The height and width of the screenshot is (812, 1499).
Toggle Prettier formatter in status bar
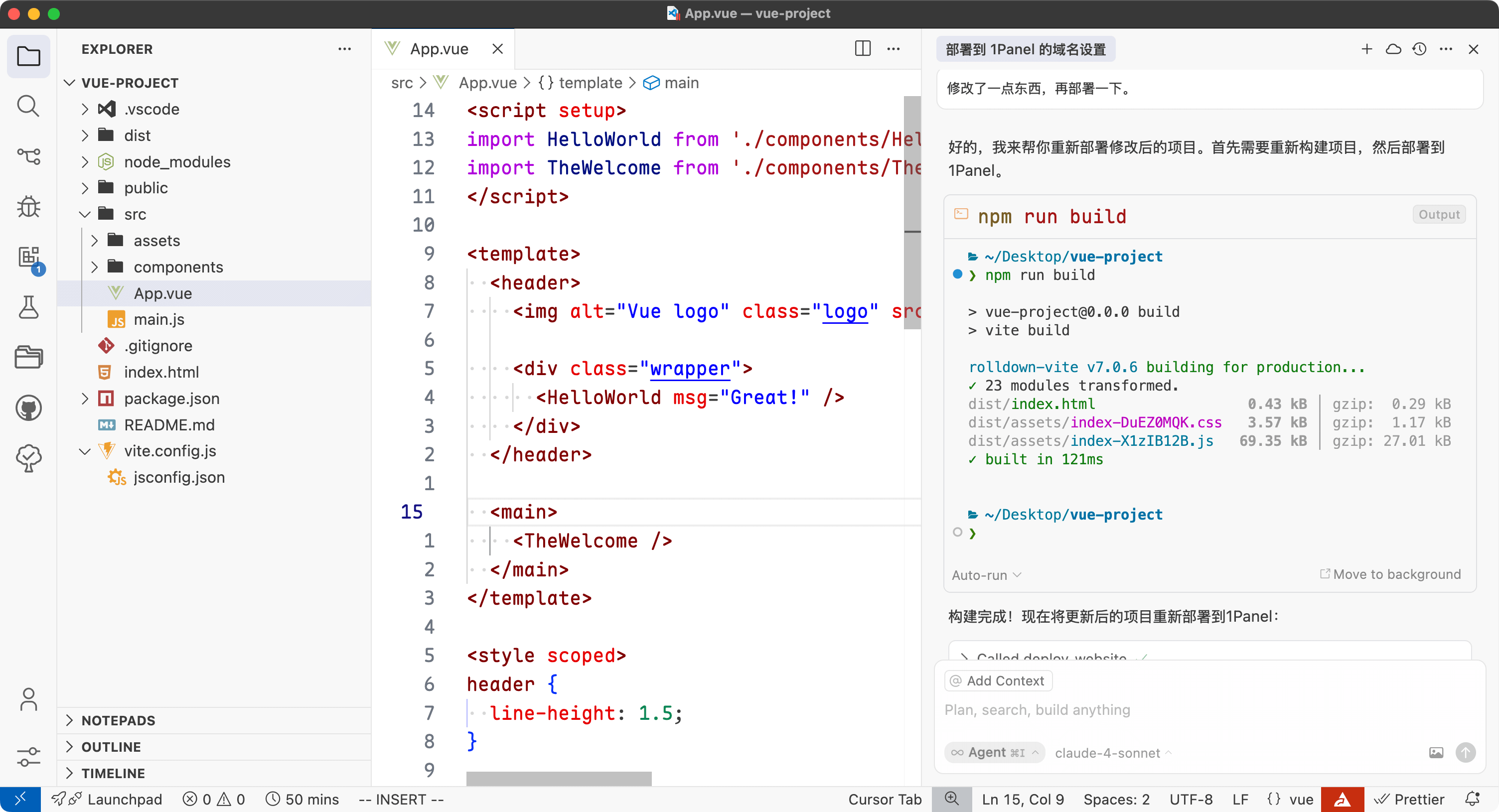[1409, 799]
